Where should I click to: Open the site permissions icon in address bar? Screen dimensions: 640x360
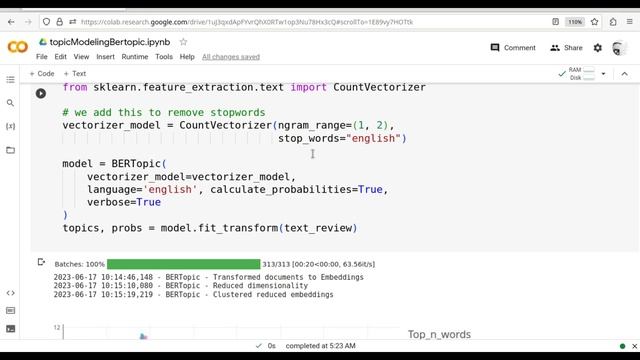73,22
